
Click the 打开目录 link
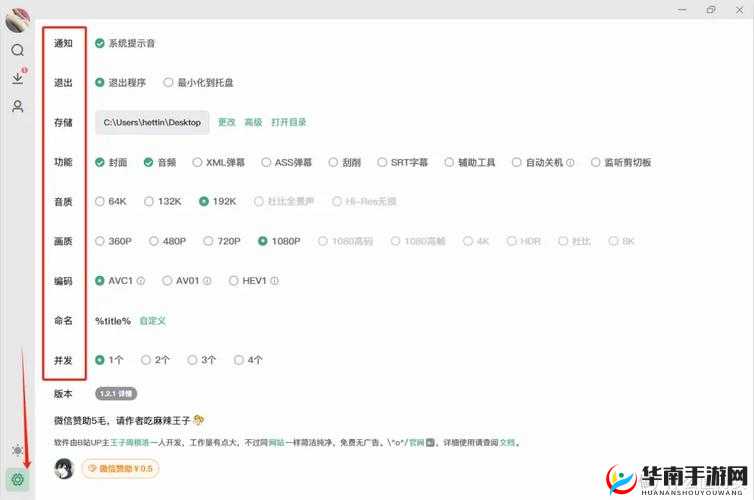289,122
